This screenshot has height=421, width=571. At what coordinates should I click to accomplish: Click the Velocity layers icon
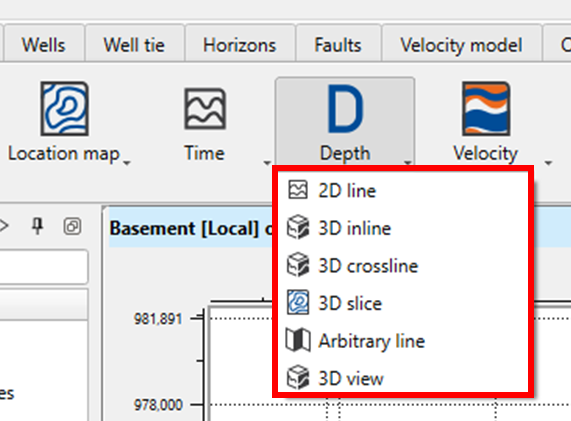(486, 109)
